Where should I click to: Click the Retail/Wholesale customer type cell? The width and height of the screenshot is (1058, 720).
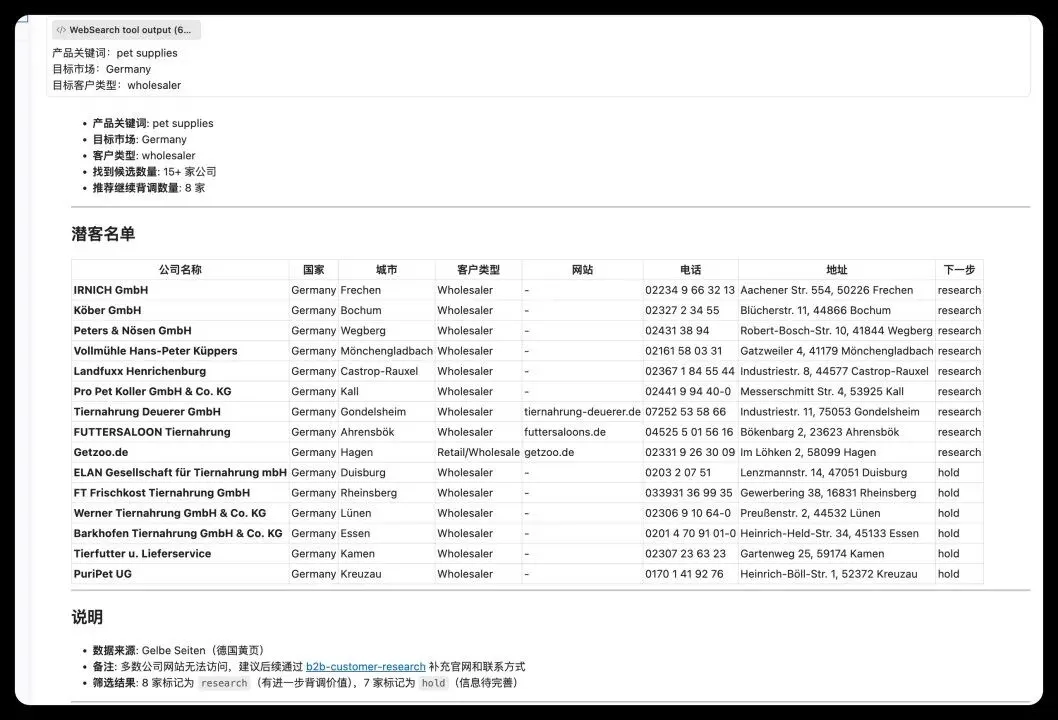[478, 452]
